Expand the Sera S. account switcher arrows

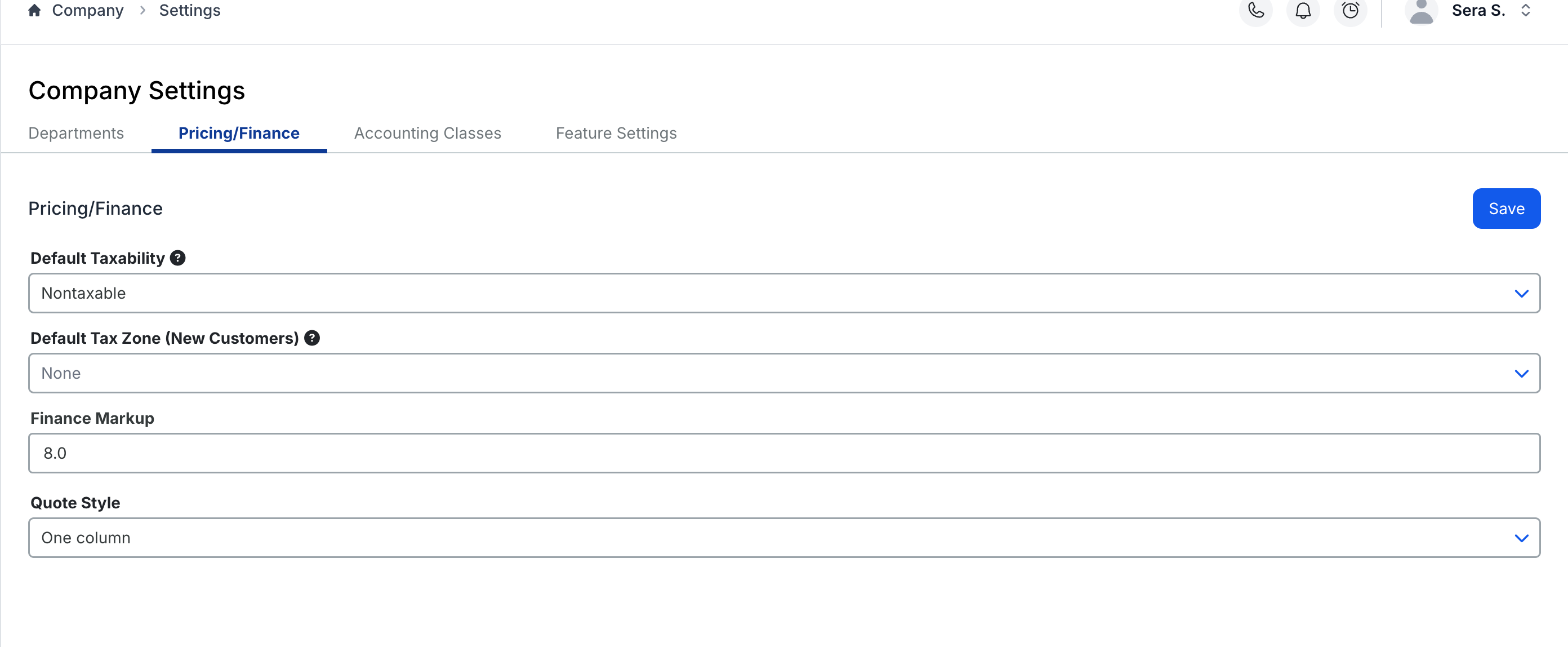tap(1525, 10)
